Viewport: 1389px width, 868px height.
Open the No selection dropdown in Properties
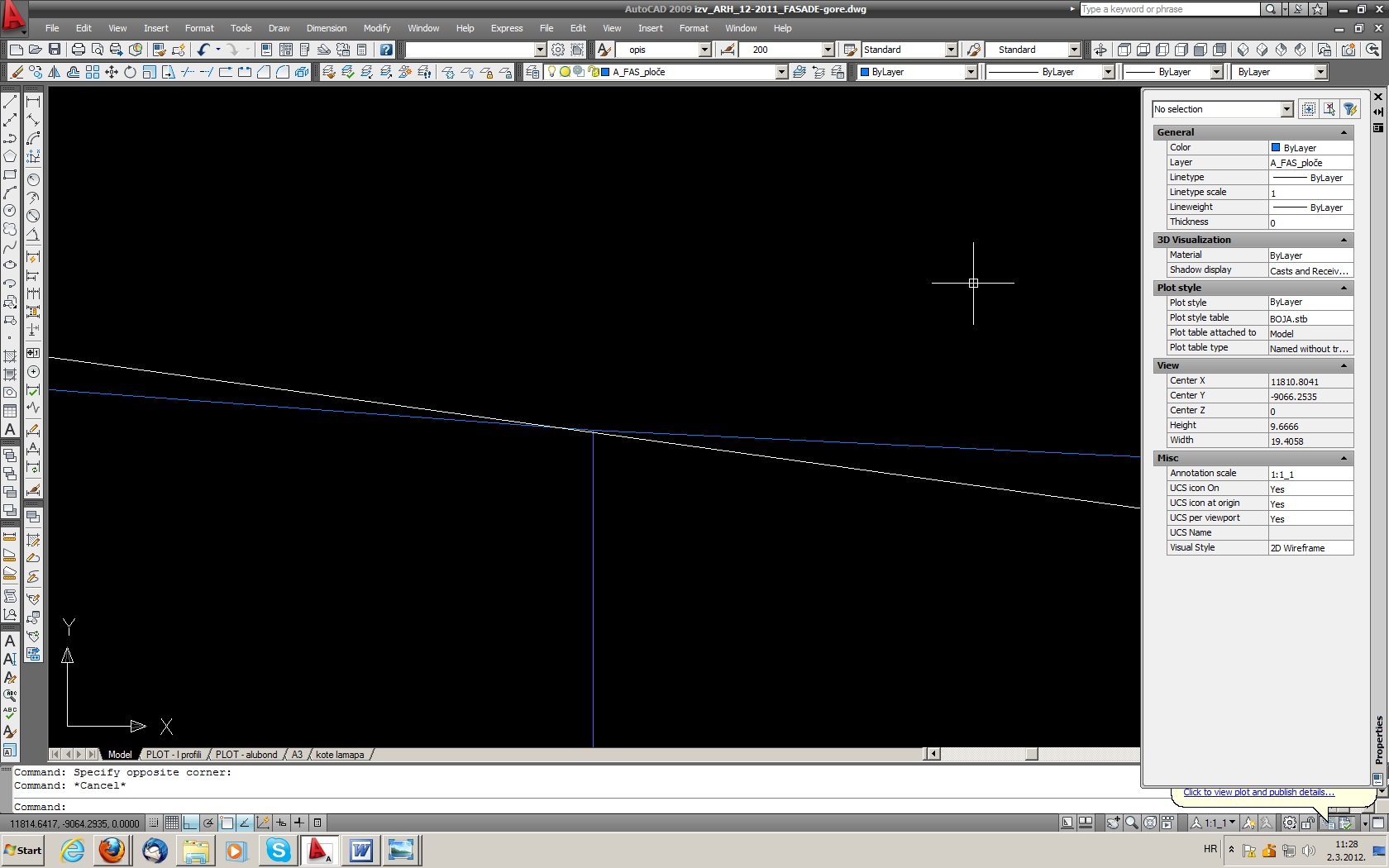click(x=1286, y=109)
